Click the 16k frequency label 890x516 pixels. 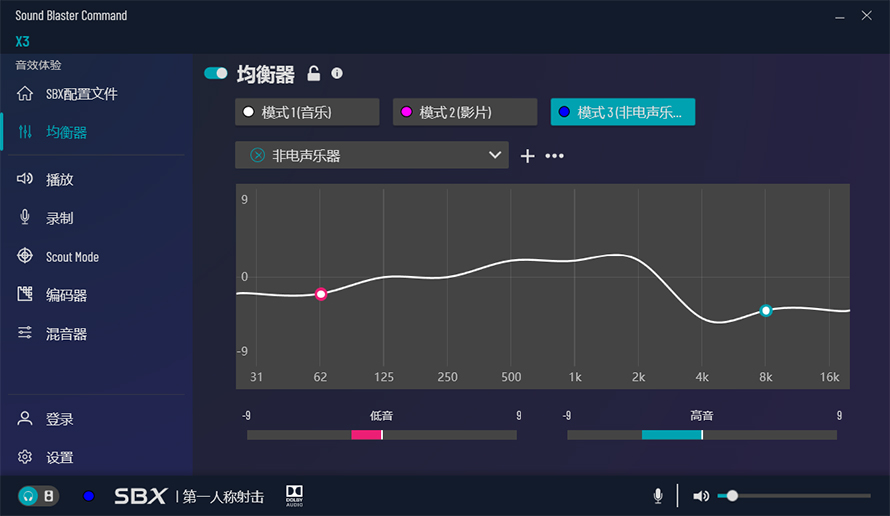point(829,377)
